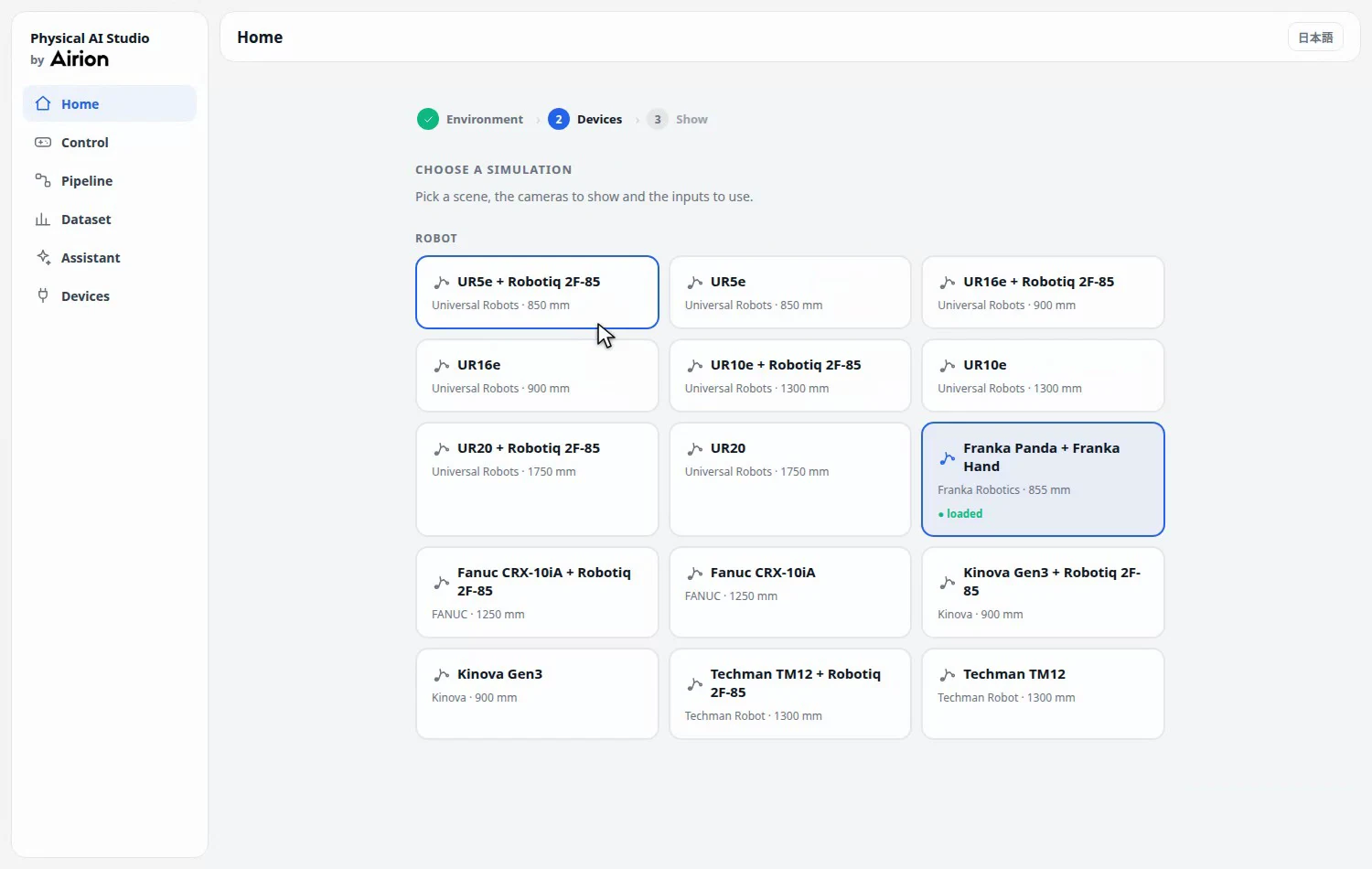The height and width of the screenshot is (869, 1372).
Task: Pick the plain UR10e robot title
Action: [985, 365]
